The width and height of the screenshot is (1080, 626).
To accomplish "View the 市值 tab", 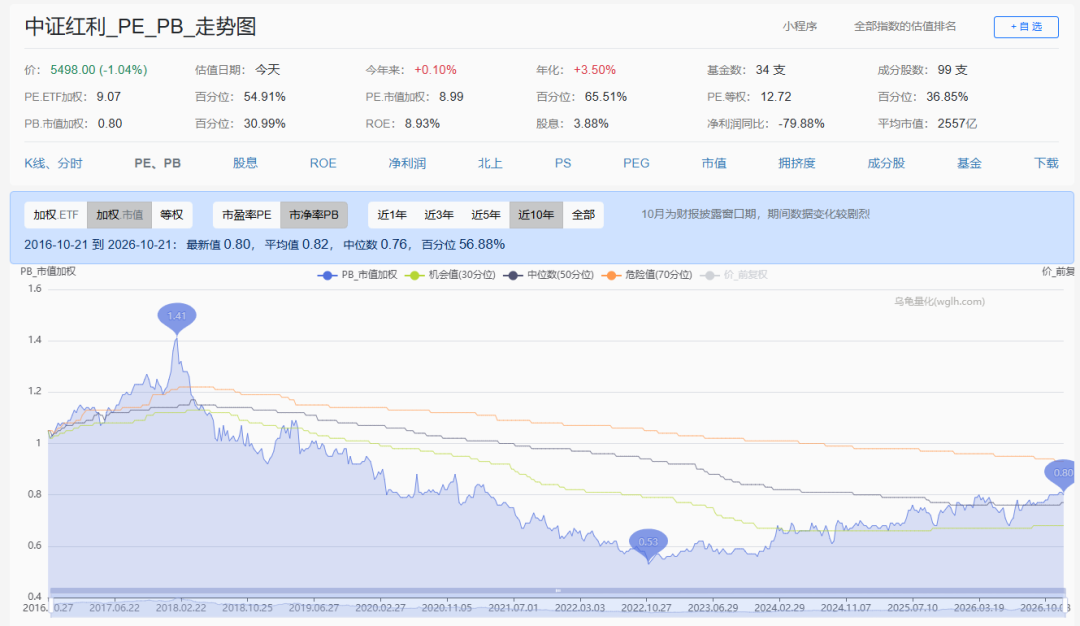I will click(714, 163).
